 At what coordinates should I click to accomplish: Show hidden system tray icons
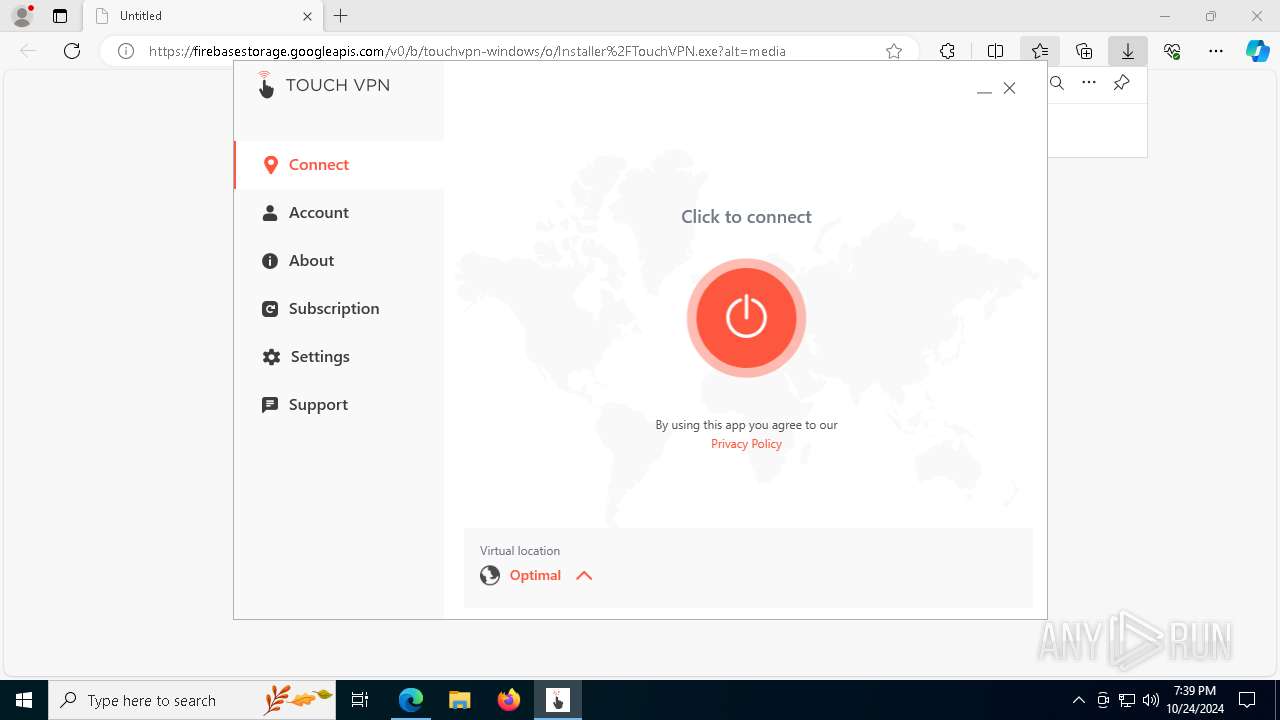coord(1078,700)
